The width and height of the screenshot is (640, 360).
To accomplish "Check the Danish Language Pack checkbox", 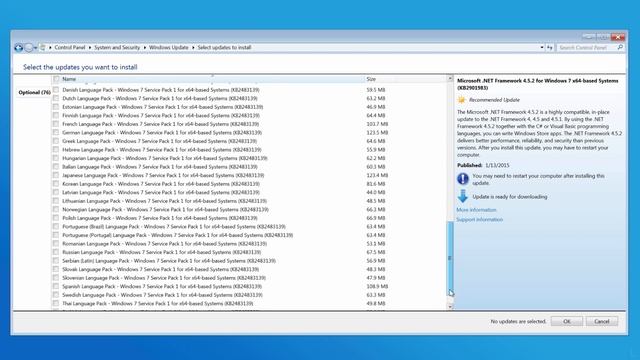I will pyautogui.click(x=56, y=90).
